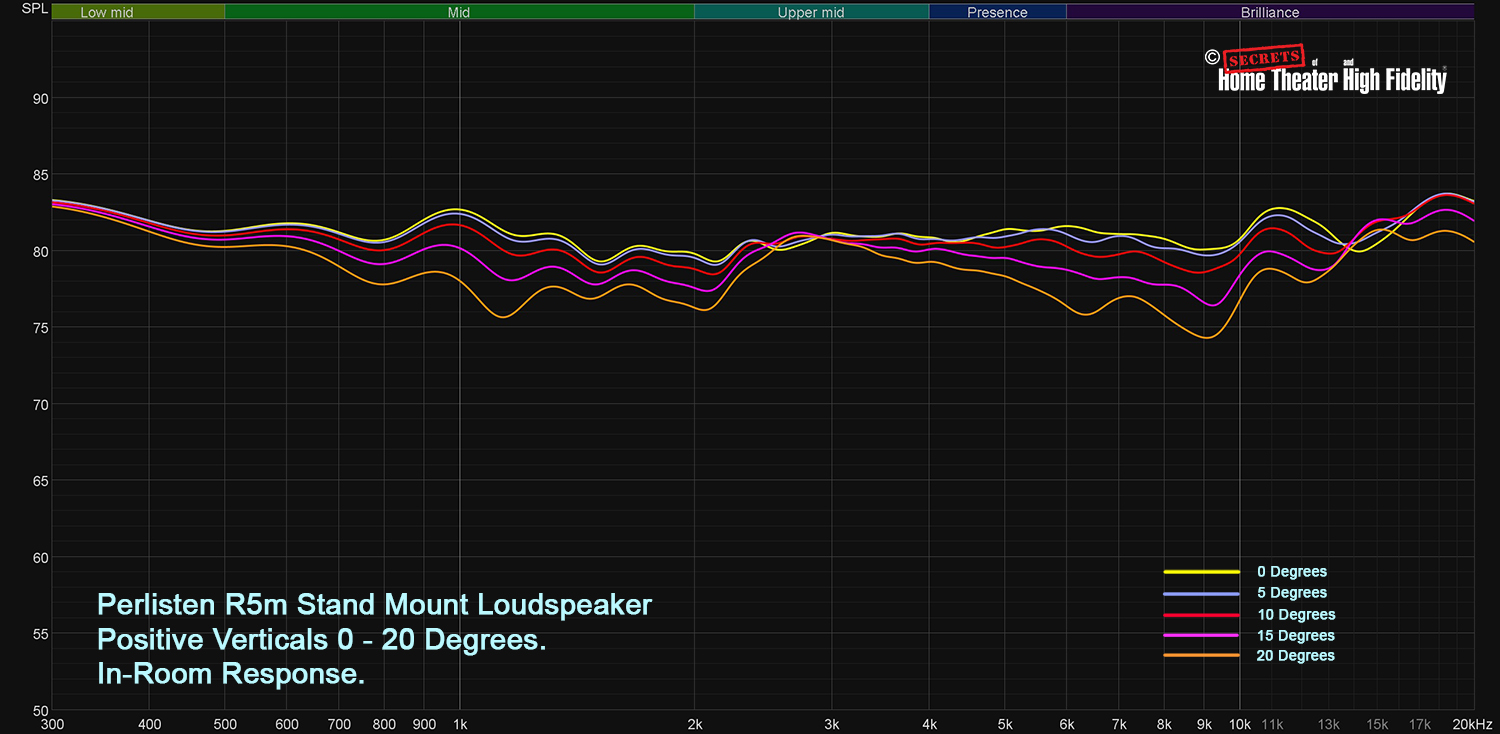Pick the red 10 Degrees legend swatch

[1202, 615]
